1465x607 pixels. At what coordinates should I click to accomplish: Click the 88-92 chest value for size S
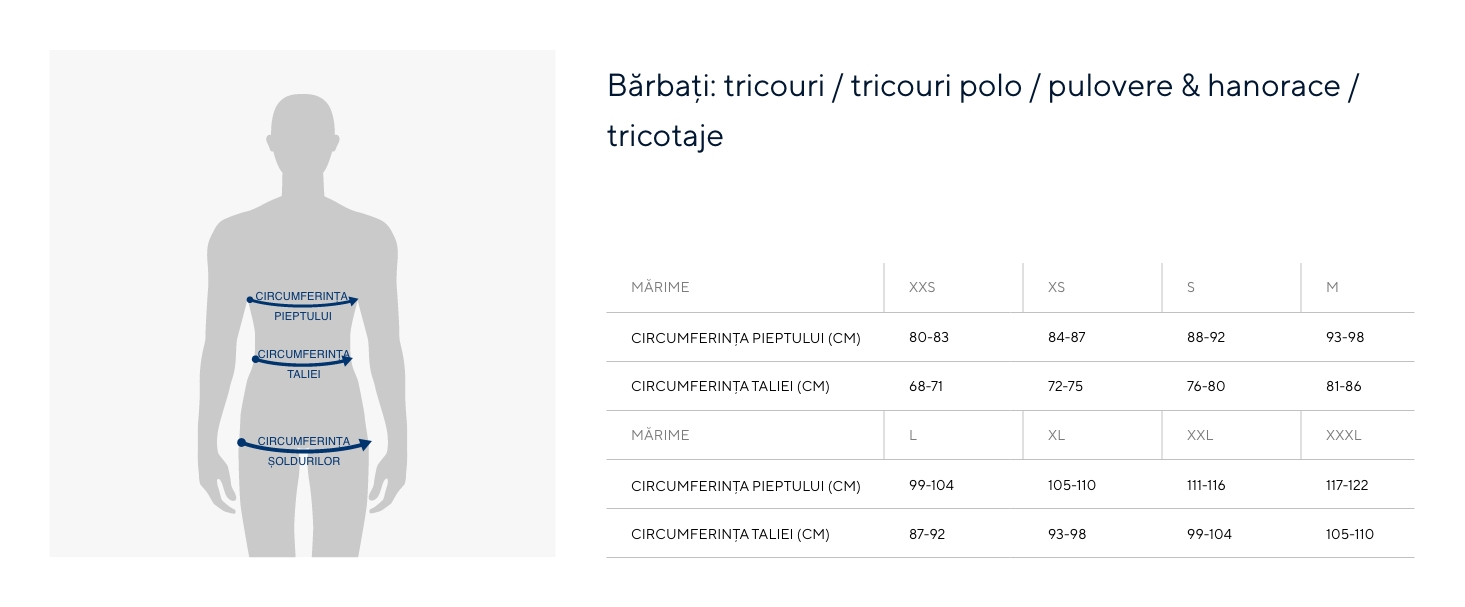(1206, 338)
